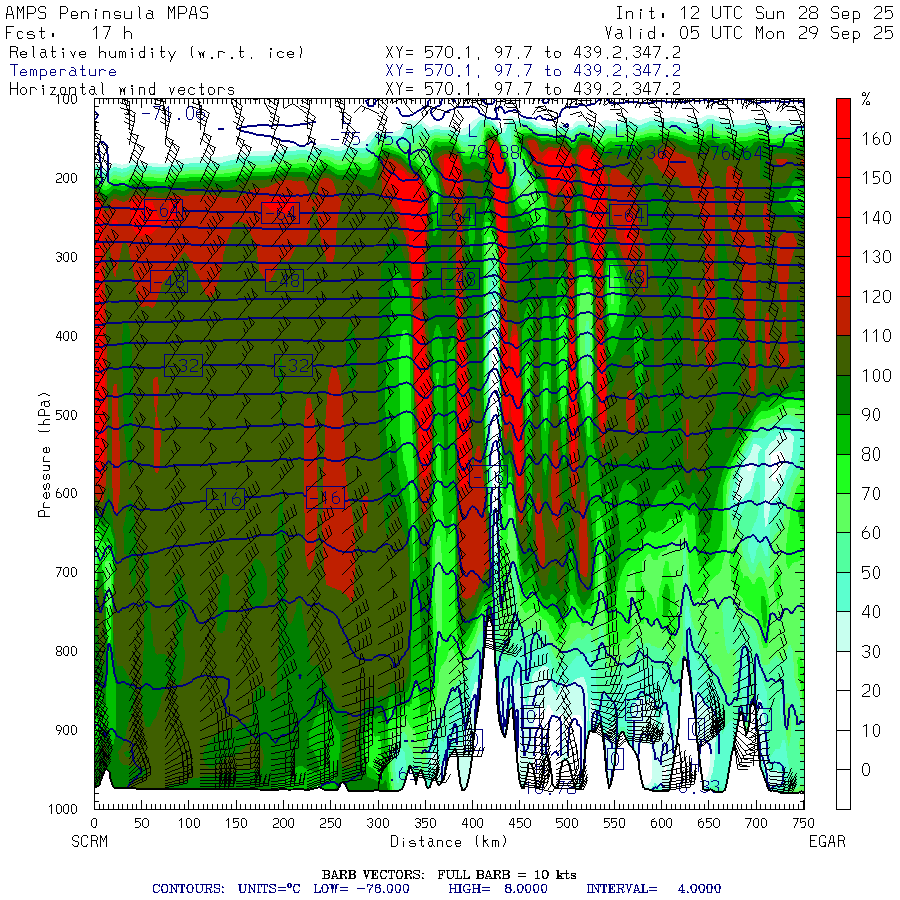Click the red colorbar segment above 160
Screen dimensions: 900x900
pyautogui.click(x=843, y=118)
